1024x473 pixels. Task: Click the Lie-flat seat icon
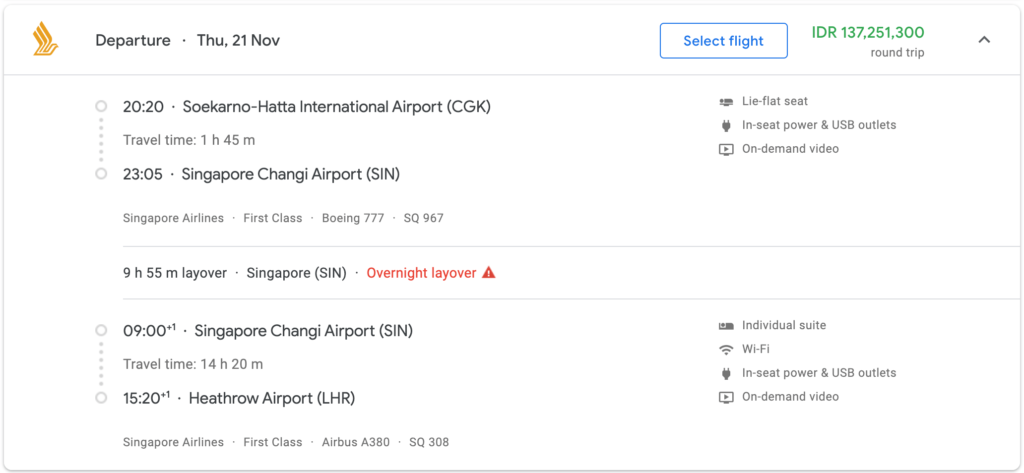tap(726, 102)
